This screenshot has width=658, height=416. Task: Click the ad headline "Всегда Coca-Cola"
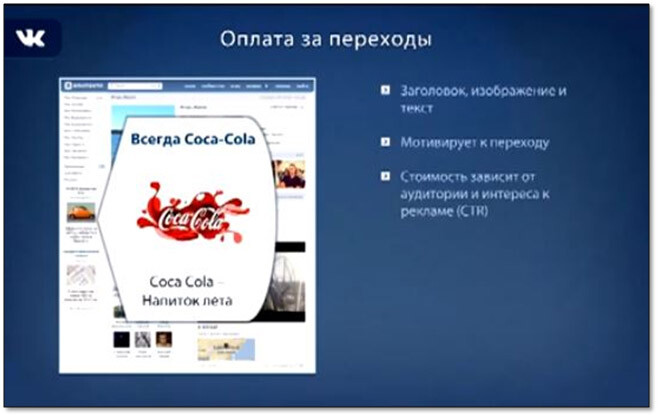(193, 139)
